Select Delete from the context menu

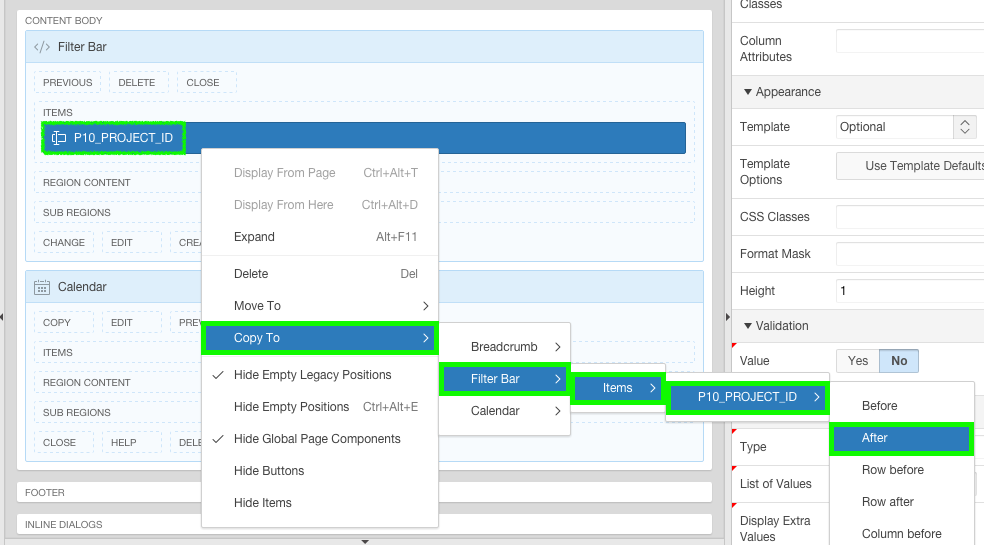click(x=319, y=274)
